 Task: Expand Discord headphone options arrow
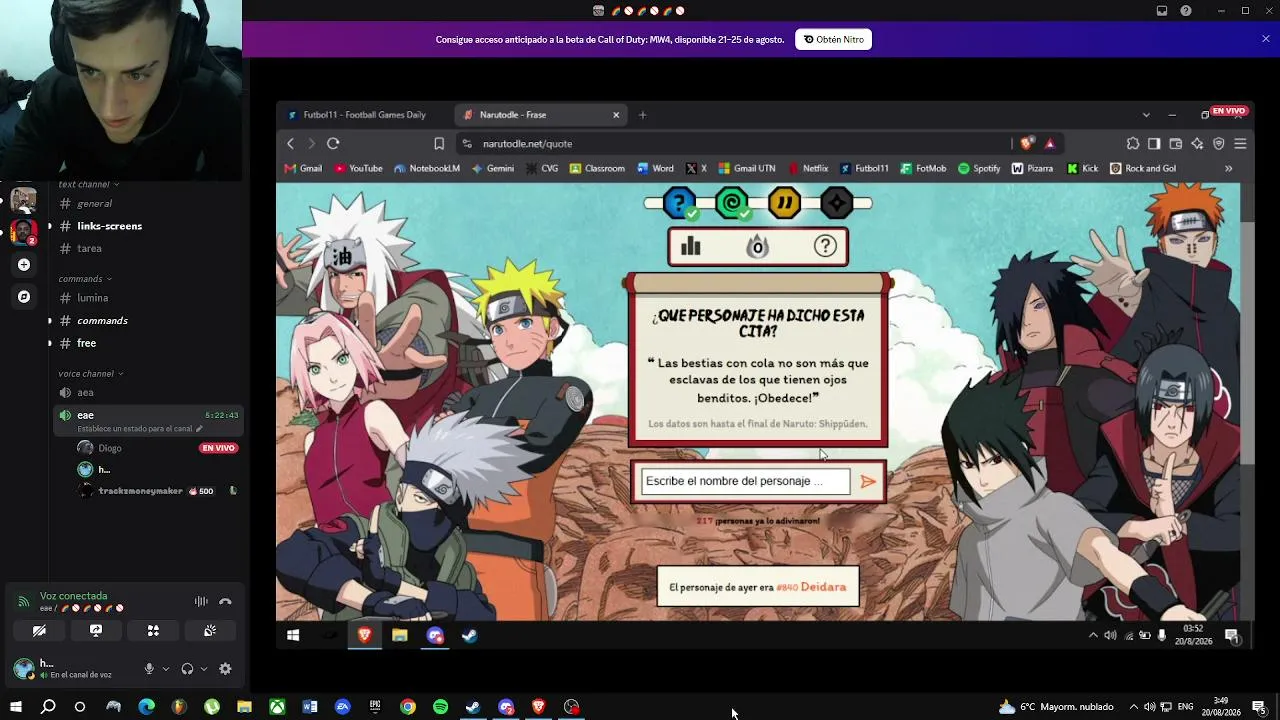tap(204, 669)
